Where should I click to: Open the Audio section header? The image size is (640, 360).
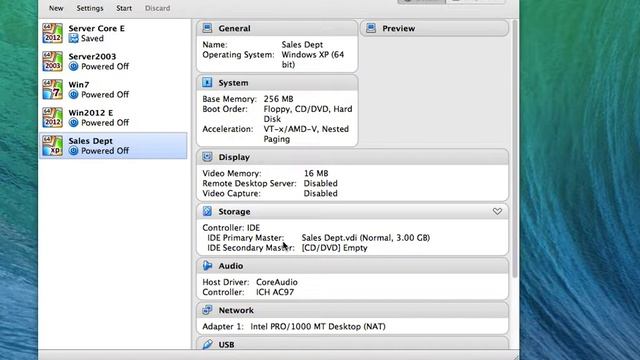coord(353,266)
